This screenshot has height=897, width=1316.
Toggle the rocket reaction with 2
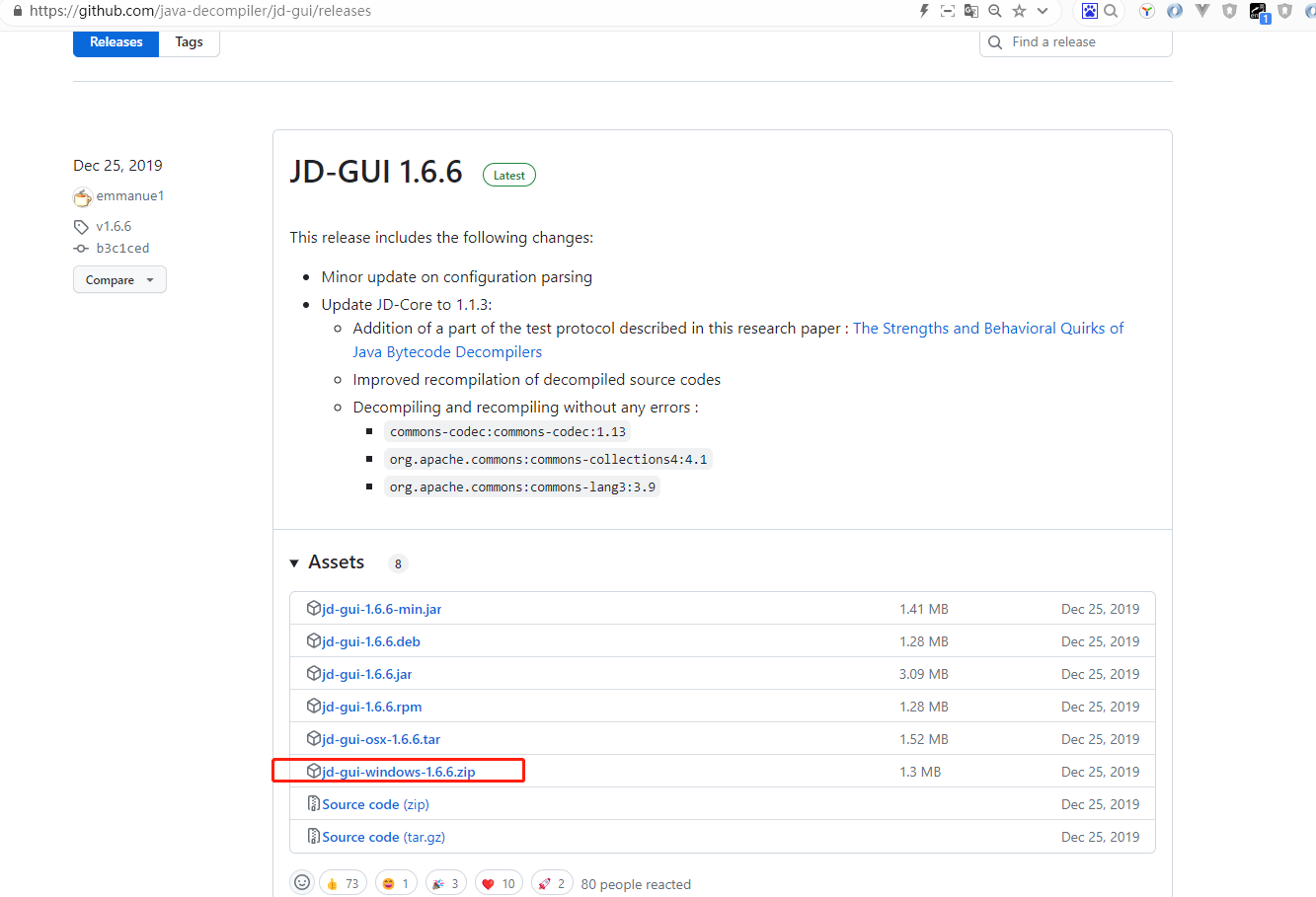tap(552, 883)
